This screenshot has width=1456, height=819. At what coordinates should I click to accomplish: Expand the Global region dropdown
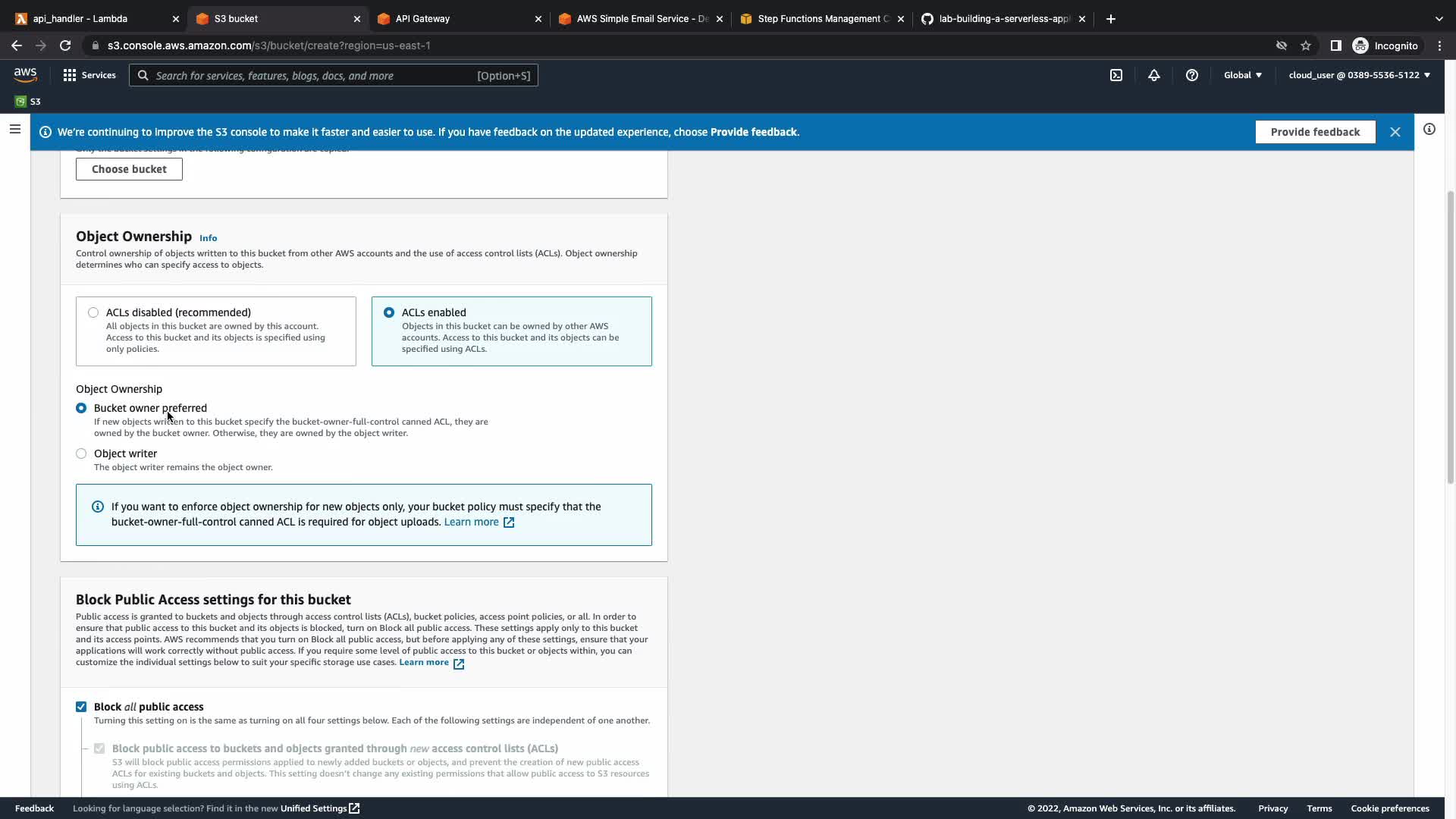point(1242,75)
